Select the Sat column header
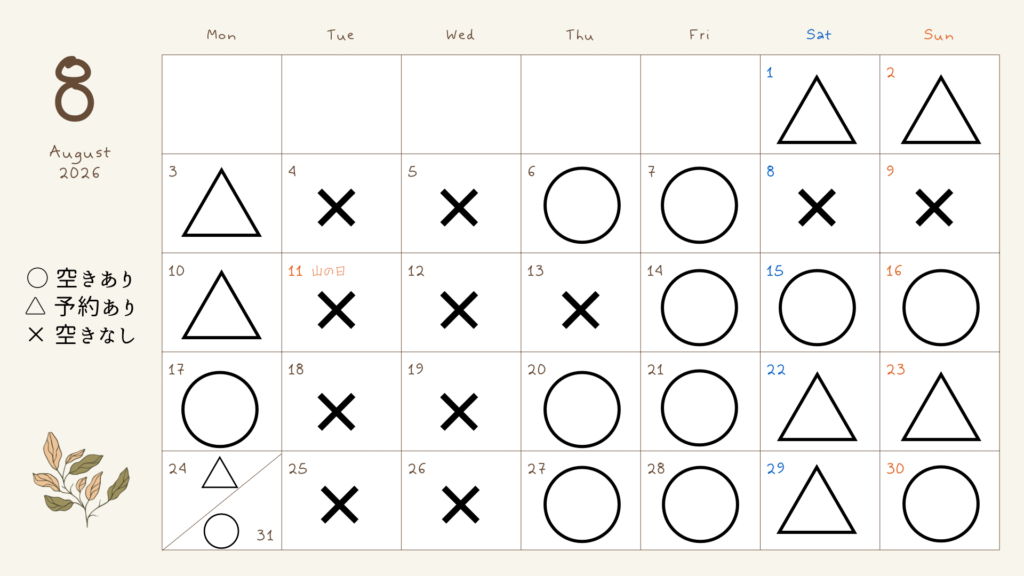1024x576 pixels. click(818, 35)
